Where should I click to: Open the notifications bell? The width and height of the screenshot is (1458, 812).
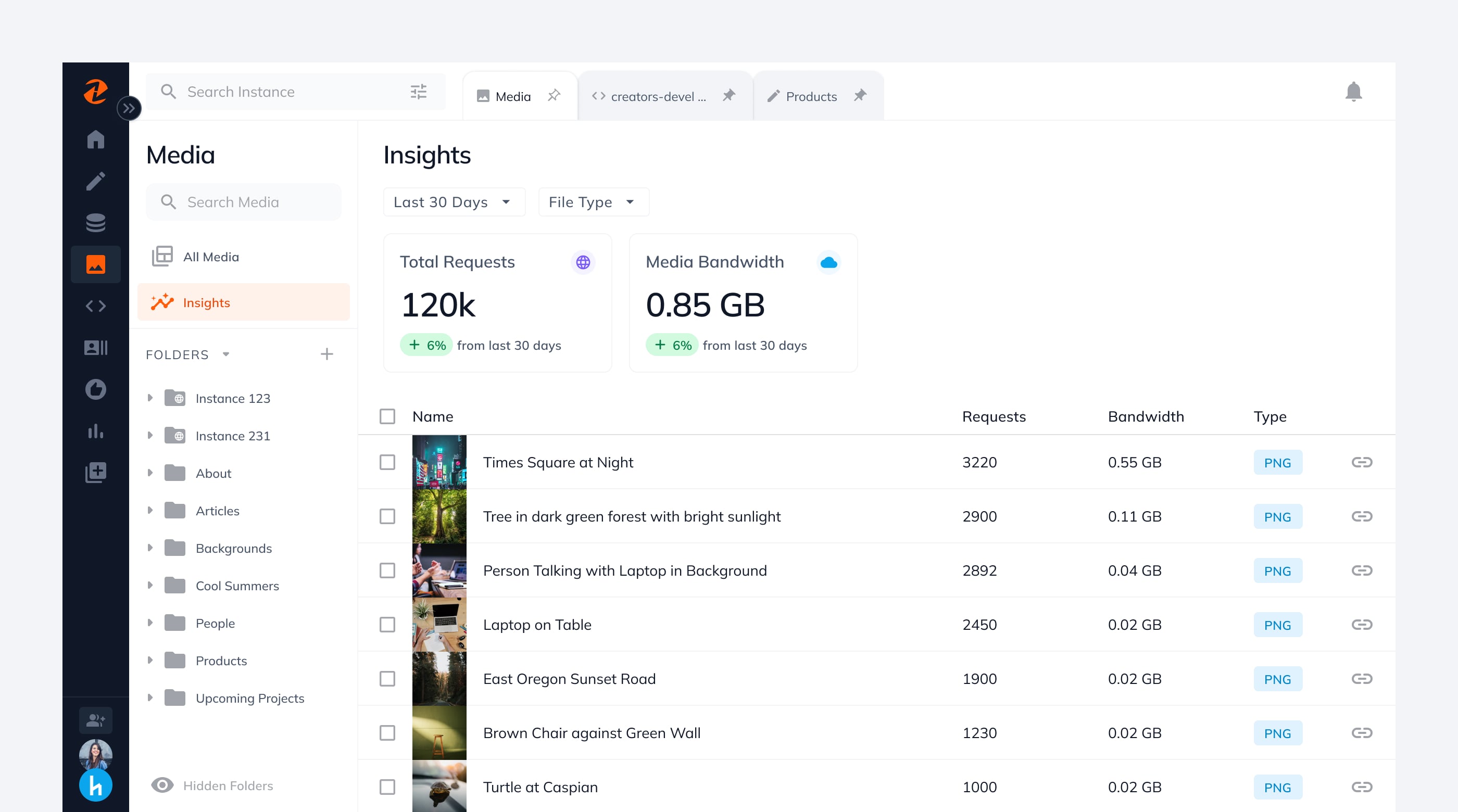tap(1353, 92)
